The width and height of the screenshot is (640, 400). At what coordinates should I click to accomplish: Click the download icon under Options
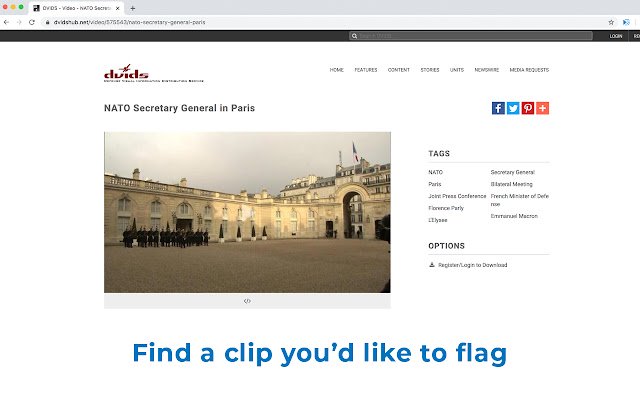[432, 265]
